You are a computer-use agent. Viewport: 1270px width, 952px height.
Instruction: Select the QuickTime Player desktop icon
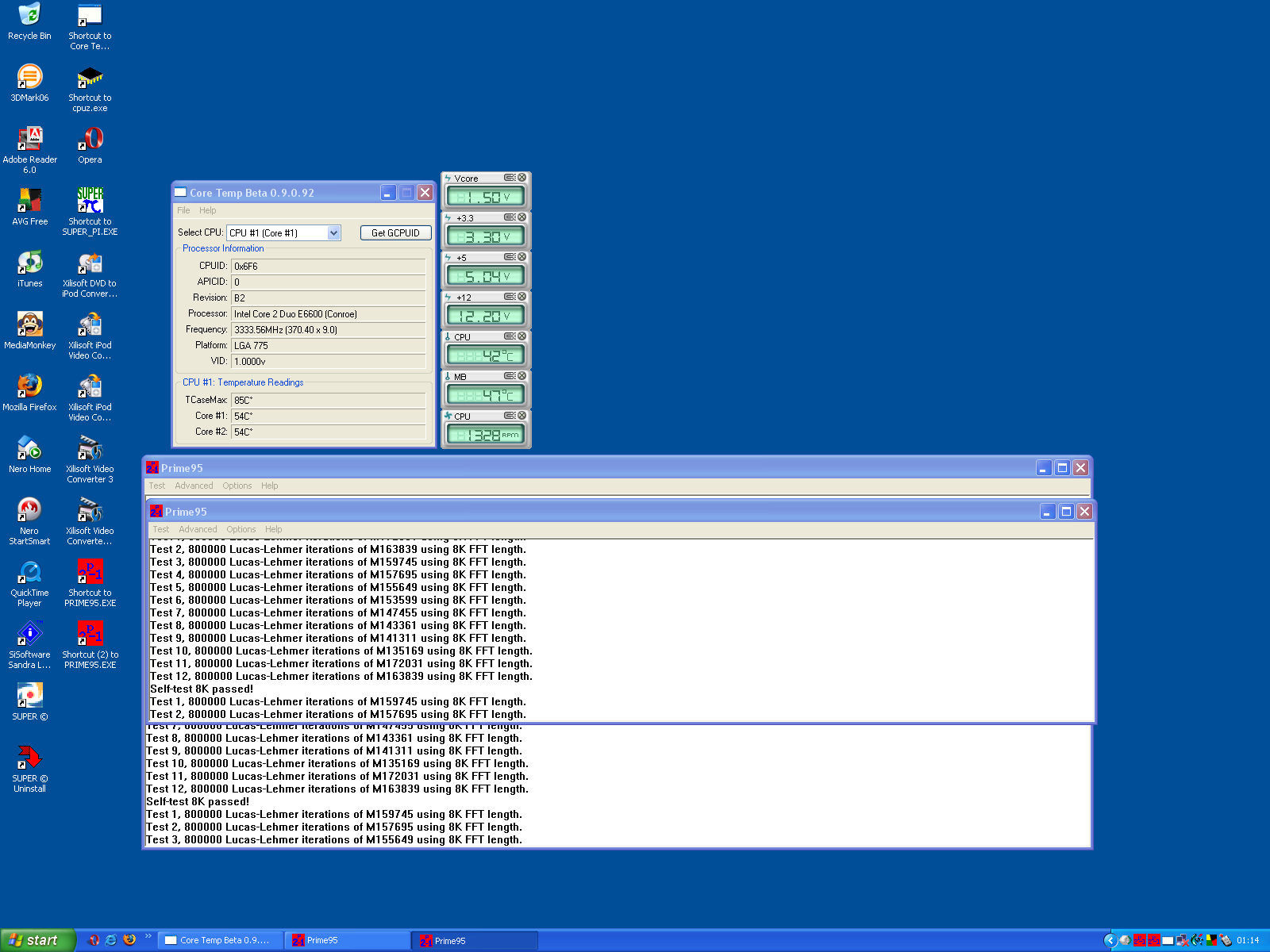pos(29,583)
